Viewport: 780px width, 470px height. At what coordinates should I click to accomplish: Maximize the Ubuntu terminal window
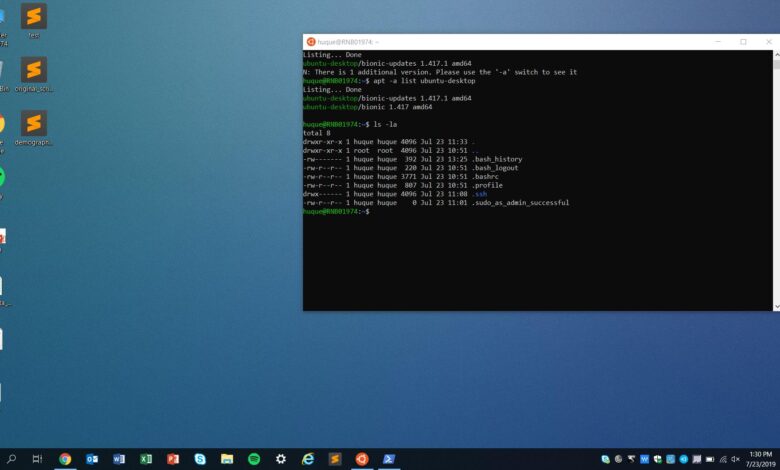coord(743,42)
